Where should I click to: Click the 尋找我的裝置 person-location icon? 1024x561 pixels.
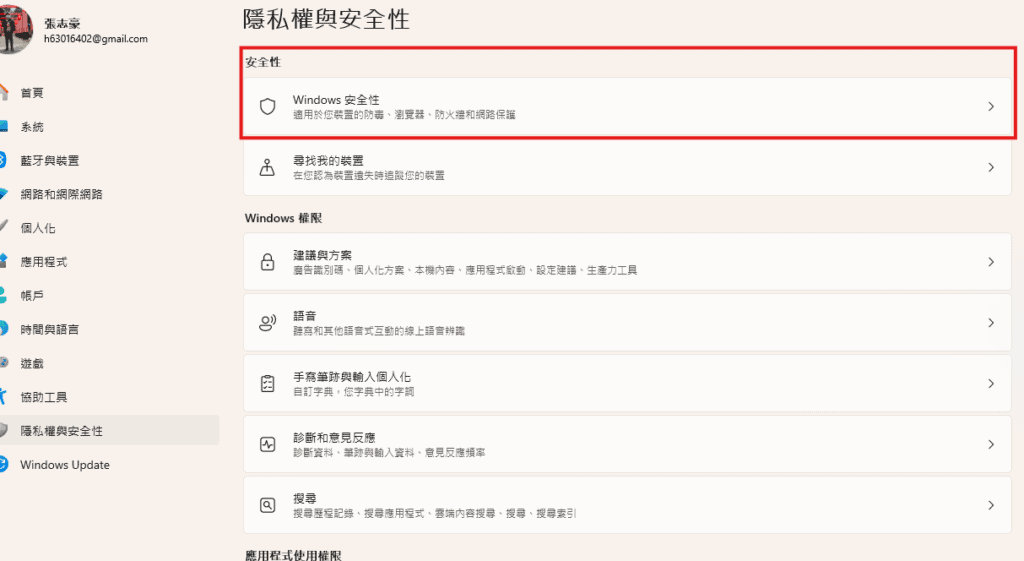267,167
